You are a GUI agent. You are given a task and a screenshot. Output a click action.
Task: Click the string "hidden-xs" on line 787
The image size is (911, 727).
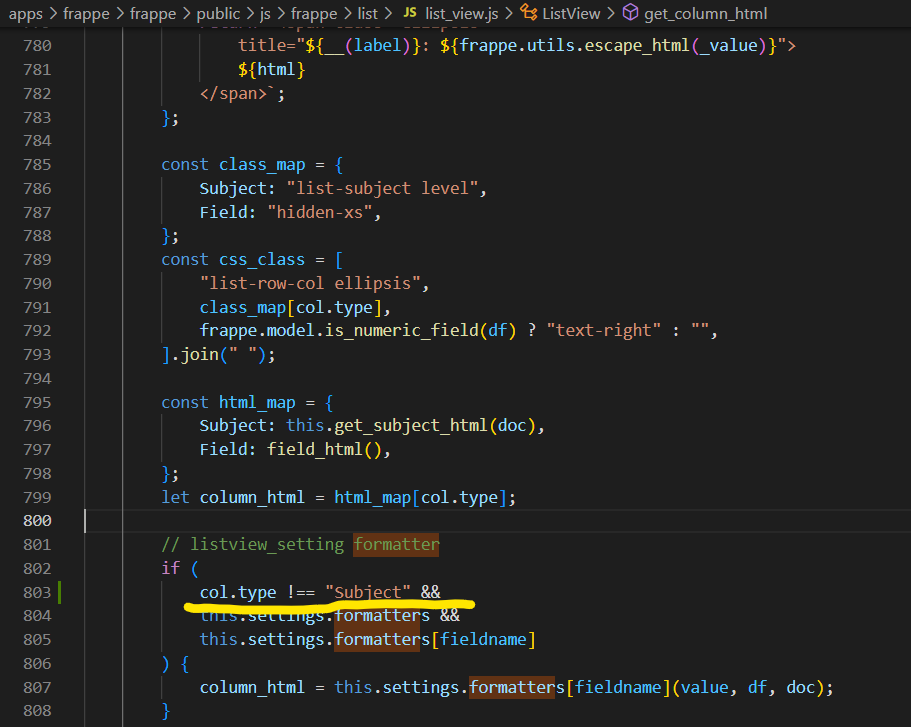tap(320, 213)
